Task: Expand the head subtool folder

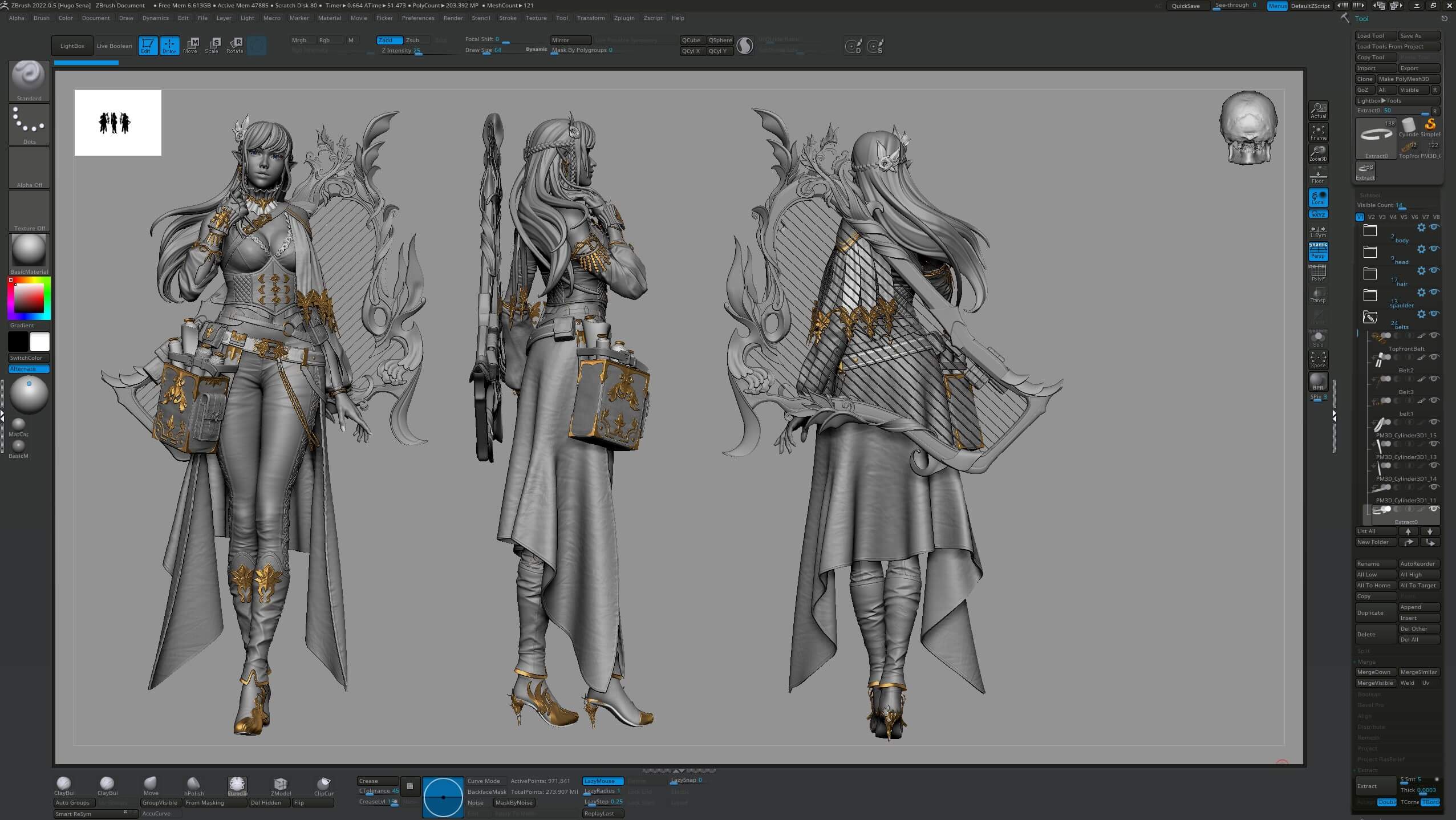Action: 1370,252
